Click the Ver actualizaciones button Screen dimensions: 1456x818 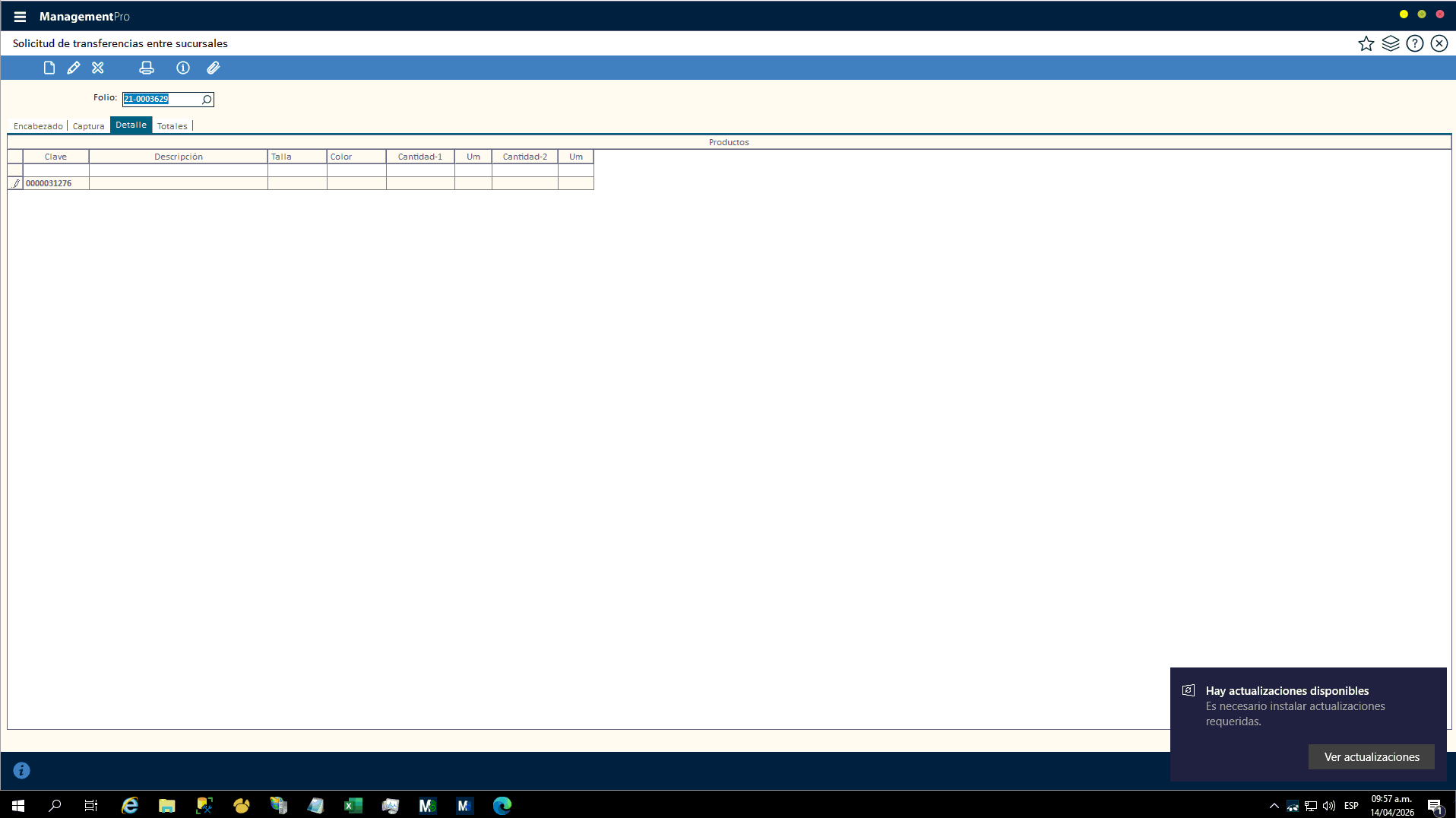(1371, 756)
